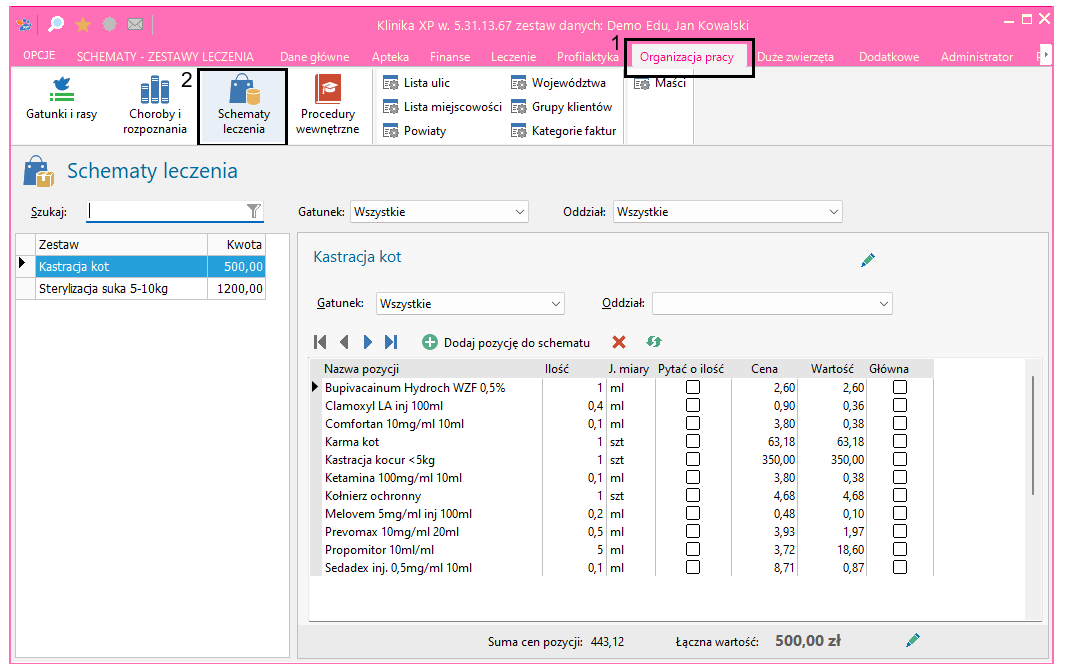Screen dimensions: 1065x672
Task: Select the Prevomax 10mg/ml 20ml row
Action: [x=621, y=531]
